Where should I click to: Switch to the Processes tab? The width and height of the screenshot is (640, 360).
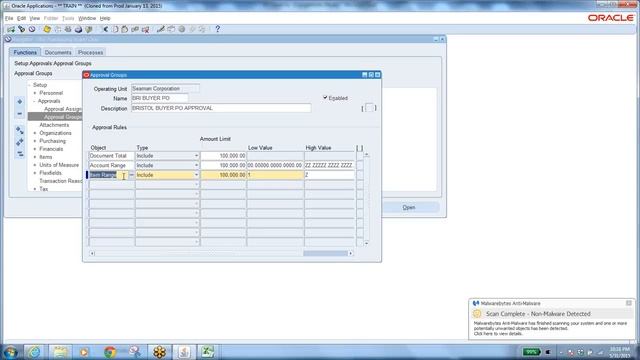point(91,52)
